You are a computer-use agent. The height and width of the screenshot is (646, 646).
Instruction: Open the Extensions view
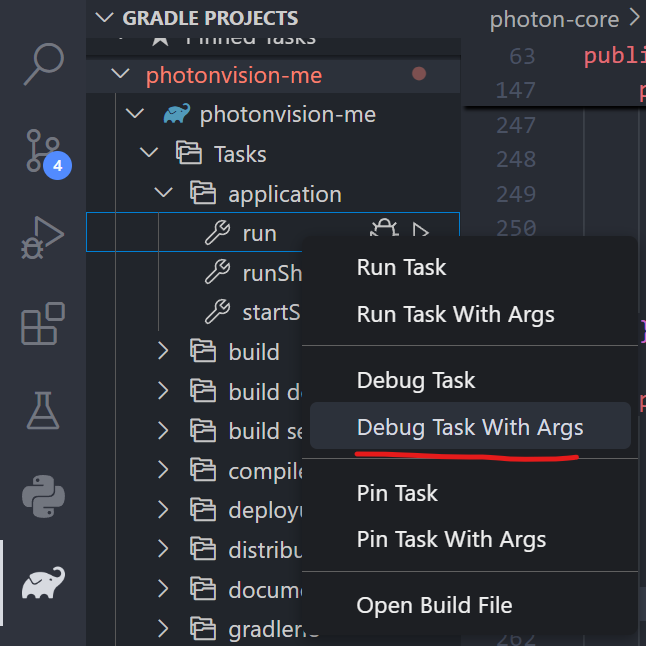coord(43,324)
